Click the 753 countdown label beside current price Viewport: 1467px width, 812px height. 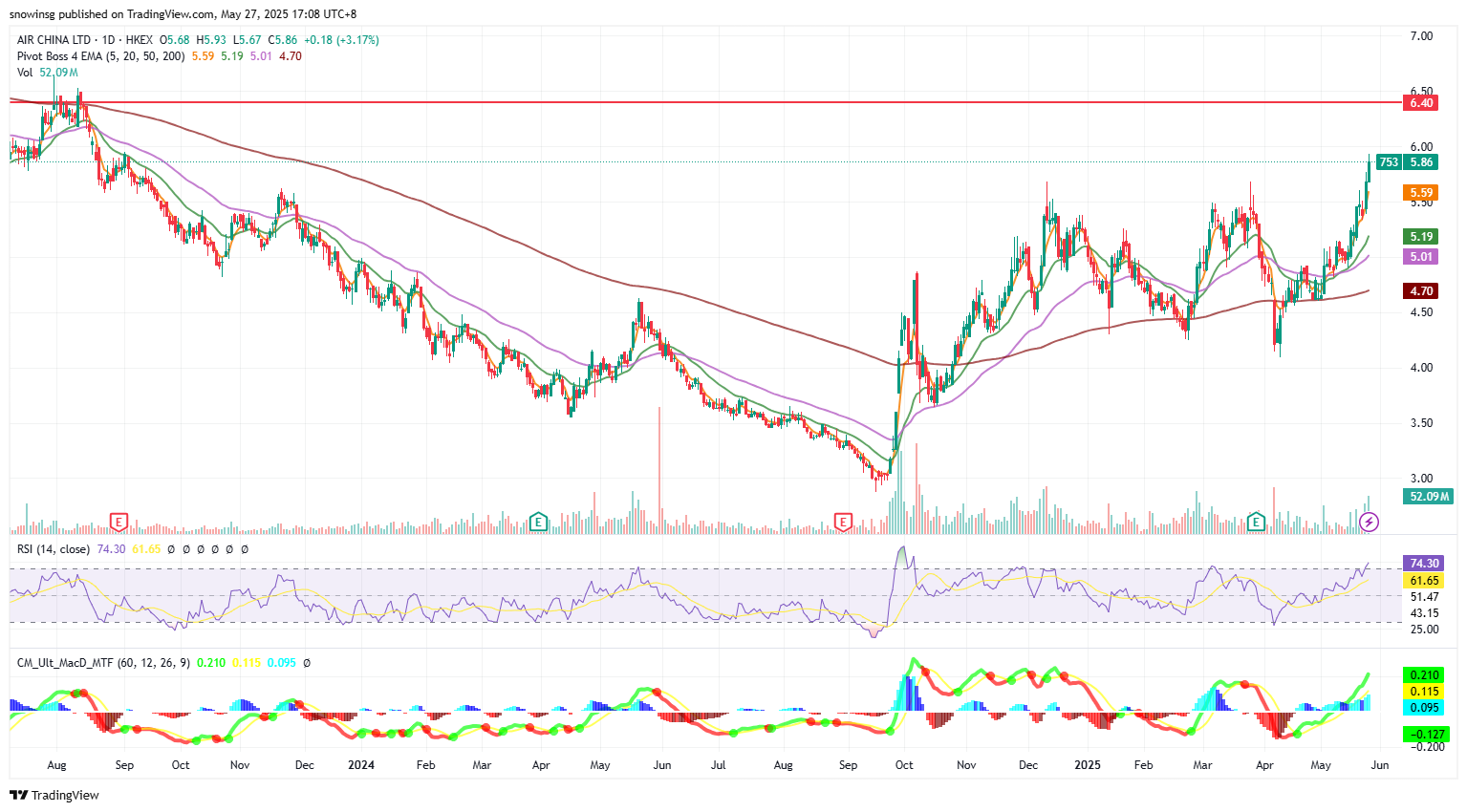click(1389, 162)
